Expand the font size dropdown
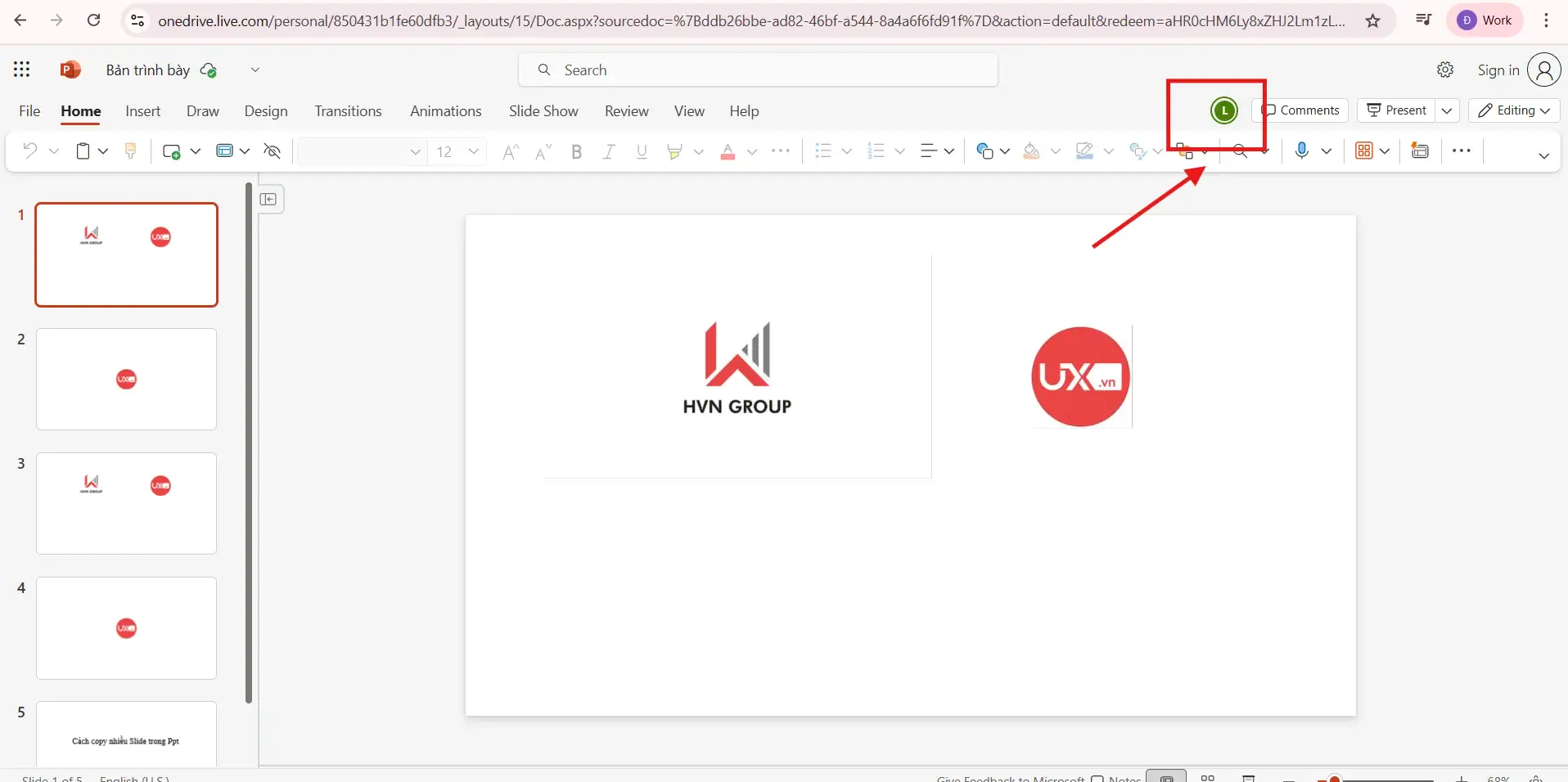The width and height of the screenshot is (1568, 782). tap(473, 151)
